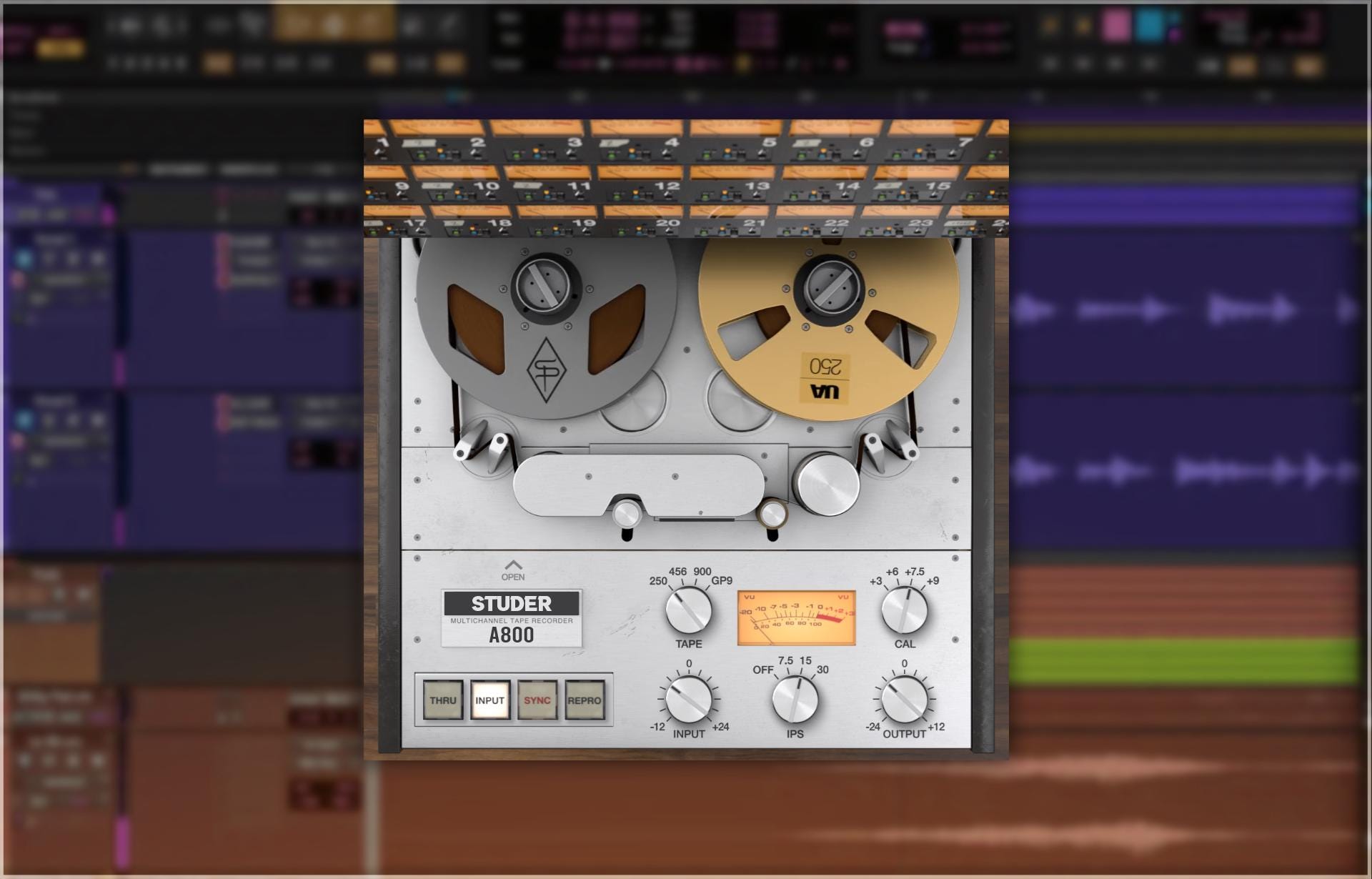Choose +9 on the CAL knob scale

(x=933, y=581)
